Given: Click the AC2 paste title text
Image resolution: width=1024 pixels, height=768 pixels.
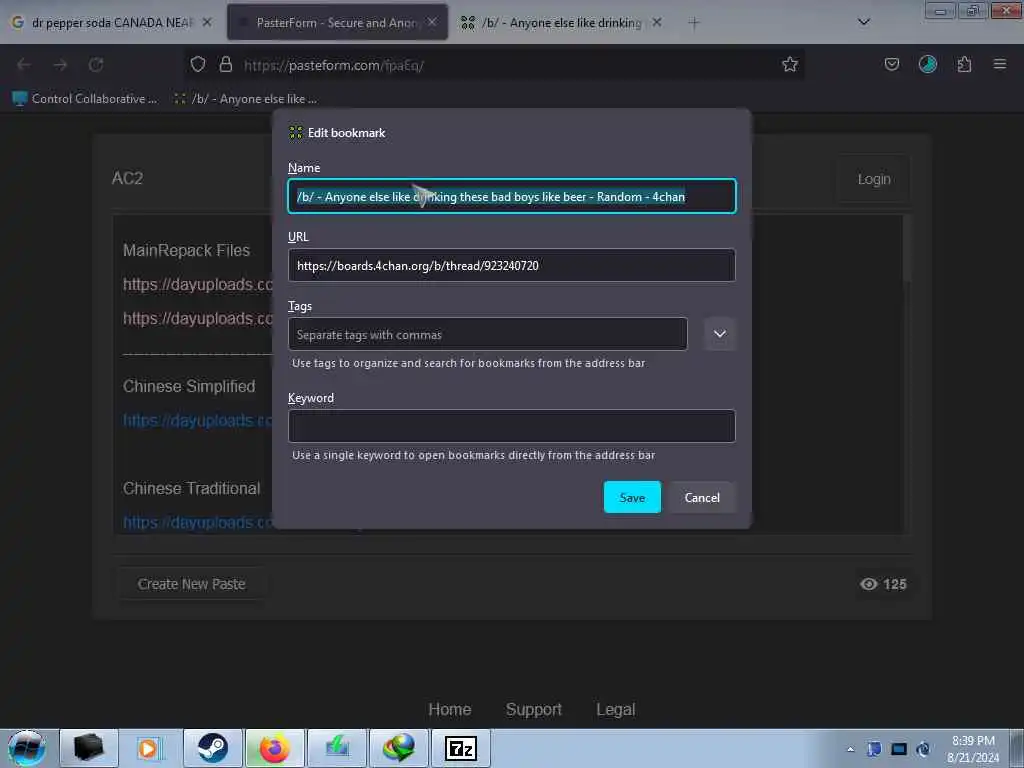Looking at the screenshot, I should (127, 178).
